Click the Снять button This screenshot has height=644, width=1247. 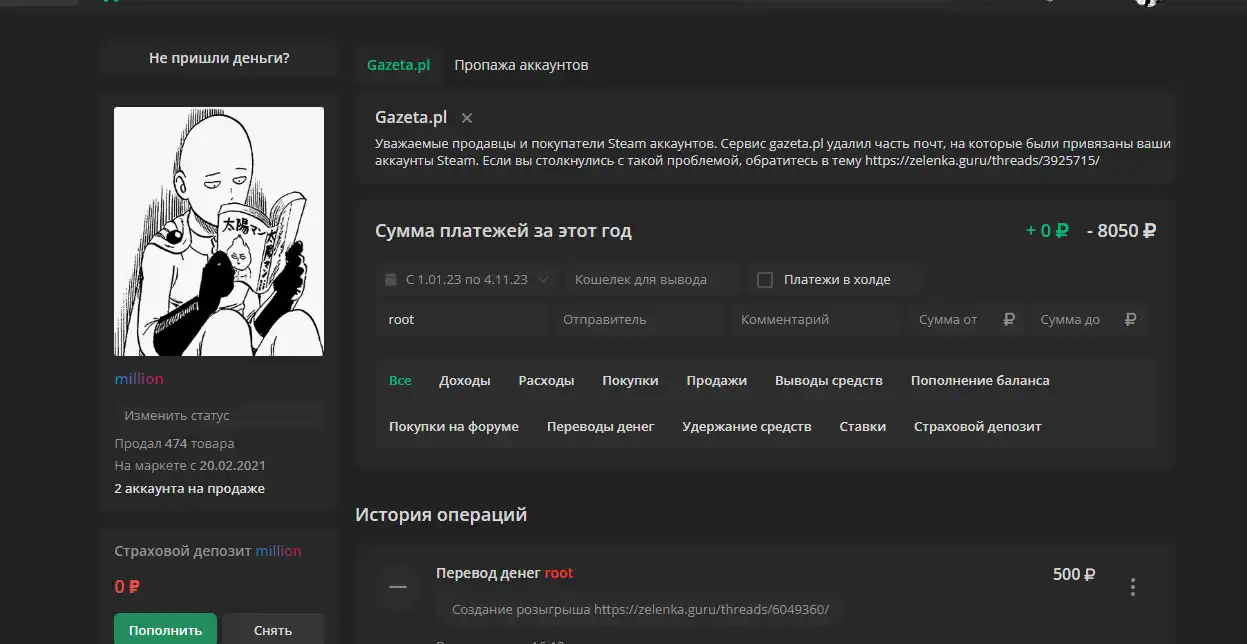coord(273,630)
